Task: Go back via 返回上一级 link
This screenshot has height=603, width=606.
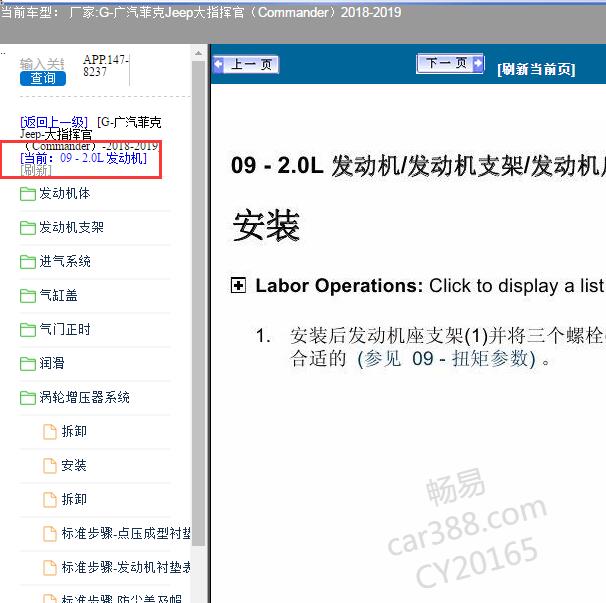Action: 54,122
